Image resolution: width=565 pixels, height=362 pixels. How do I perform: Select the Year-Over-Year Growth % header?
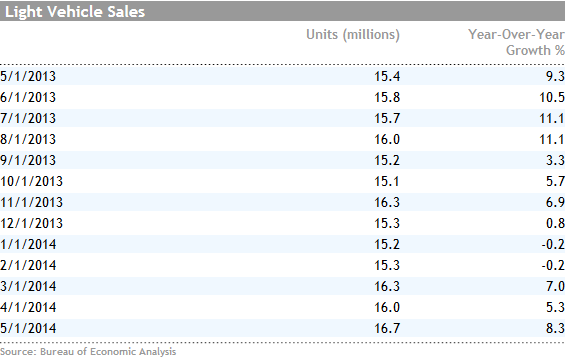point(516,42)
